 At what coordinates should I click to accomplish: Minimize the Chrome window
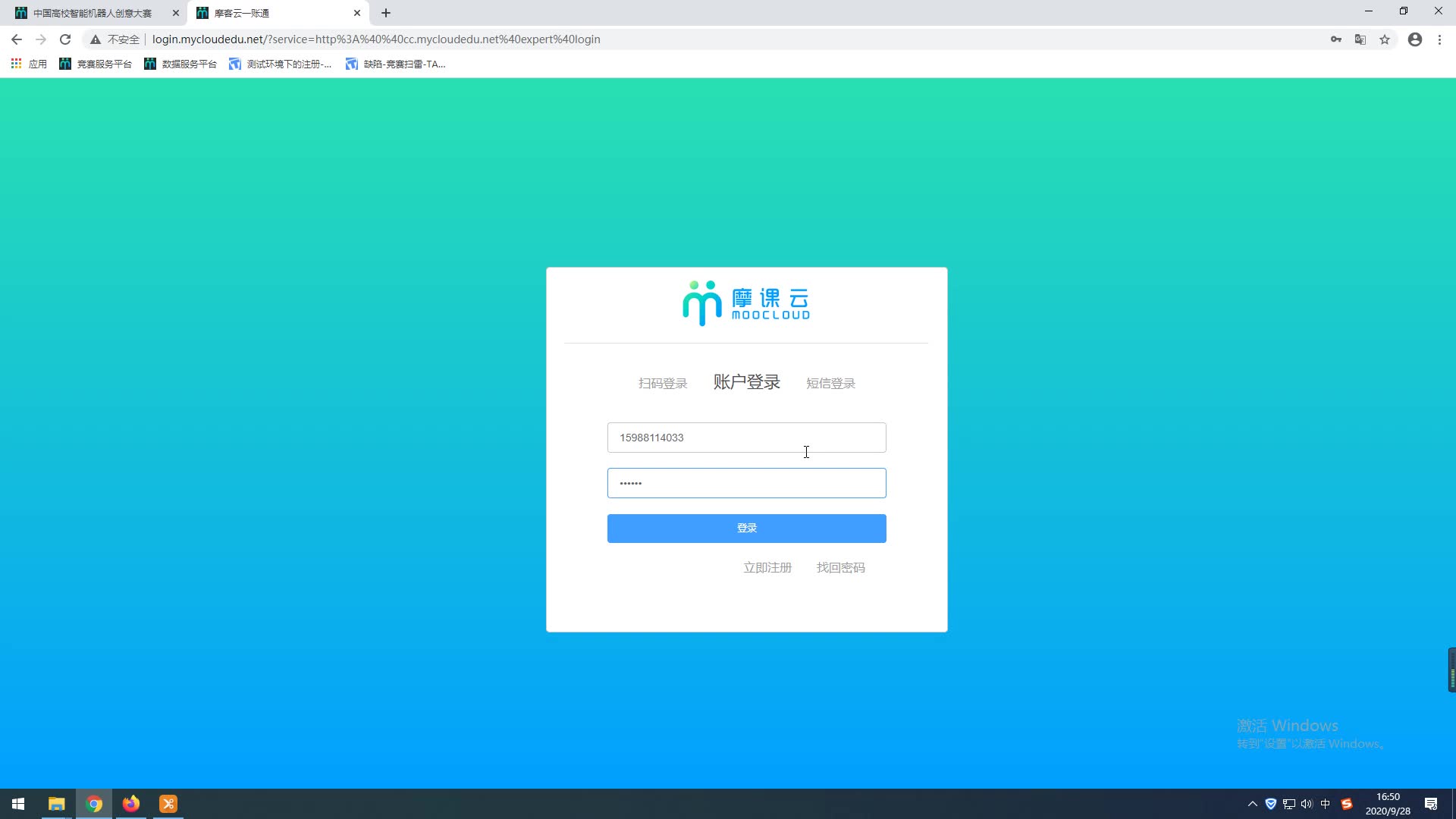tap(1369, 11)
